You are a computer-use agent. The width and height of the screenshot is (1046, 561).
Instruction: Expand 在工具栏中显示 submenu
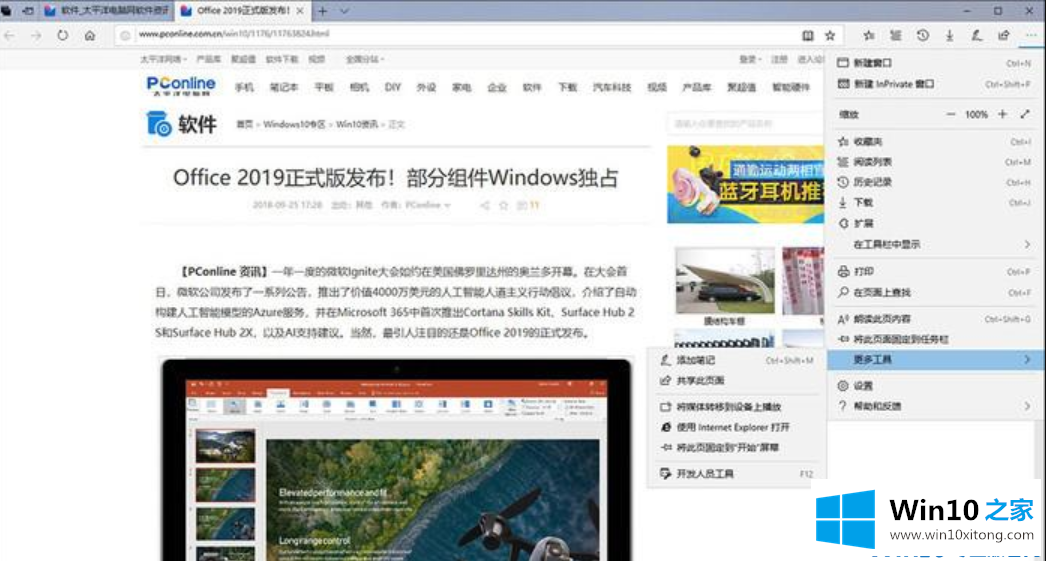(x=935, y=245)
